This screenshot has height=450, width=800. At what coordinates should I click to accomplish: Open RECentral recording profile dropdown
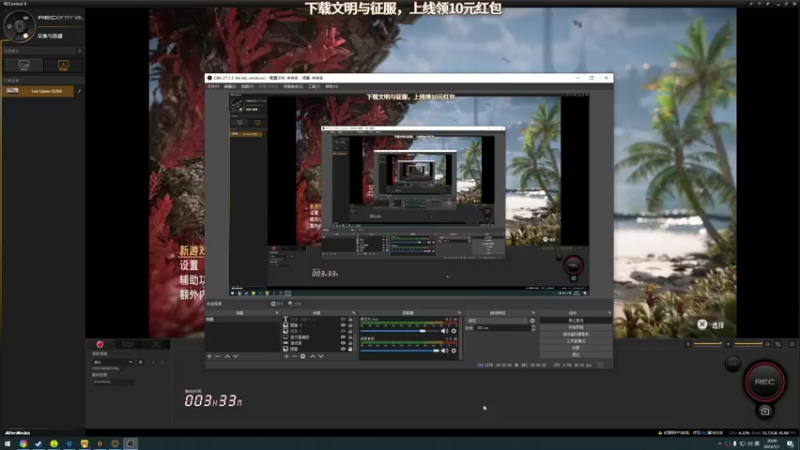pos(112,362)
